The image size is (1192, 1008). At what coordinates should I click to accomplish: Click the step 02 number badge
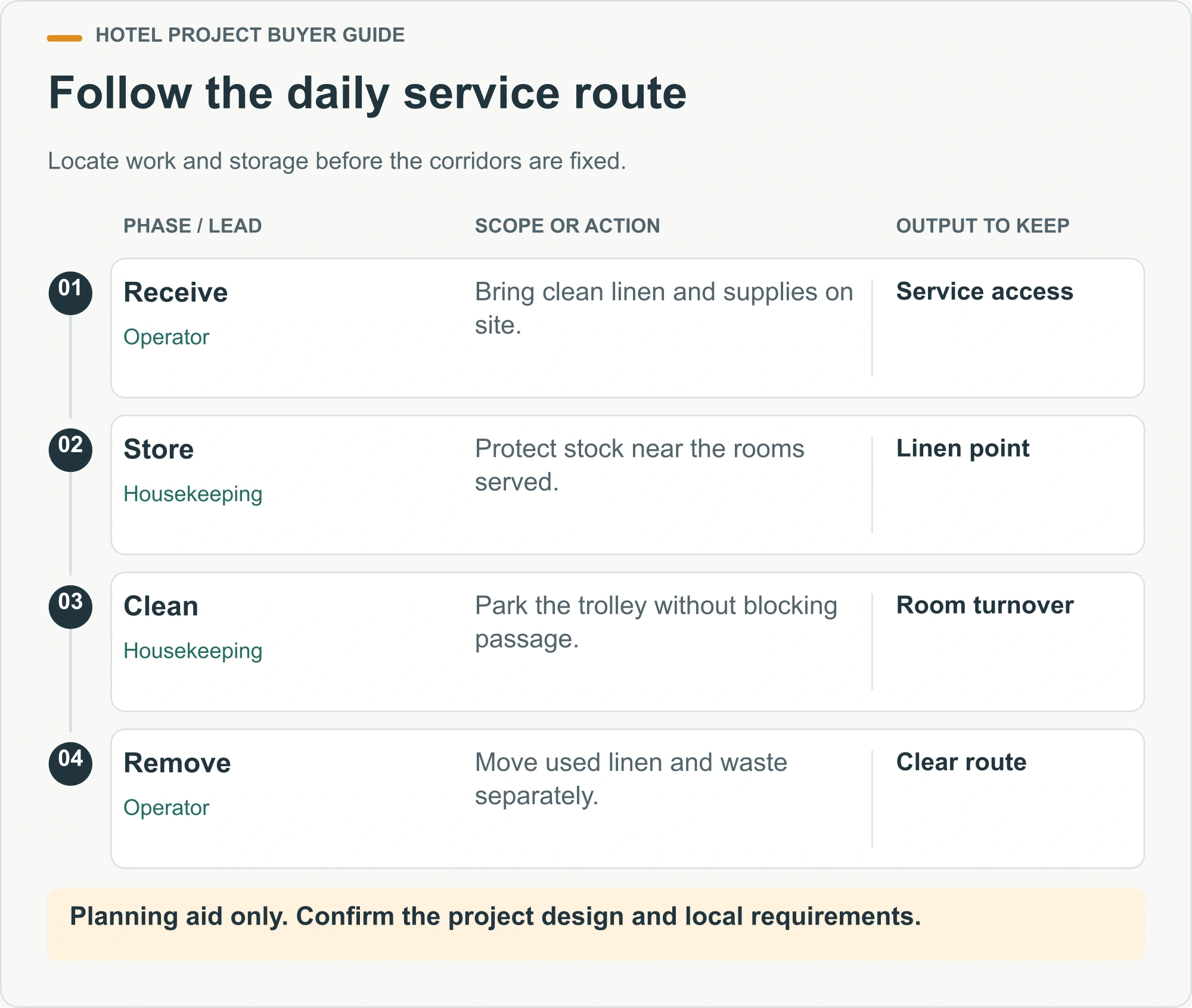[70, 450]
